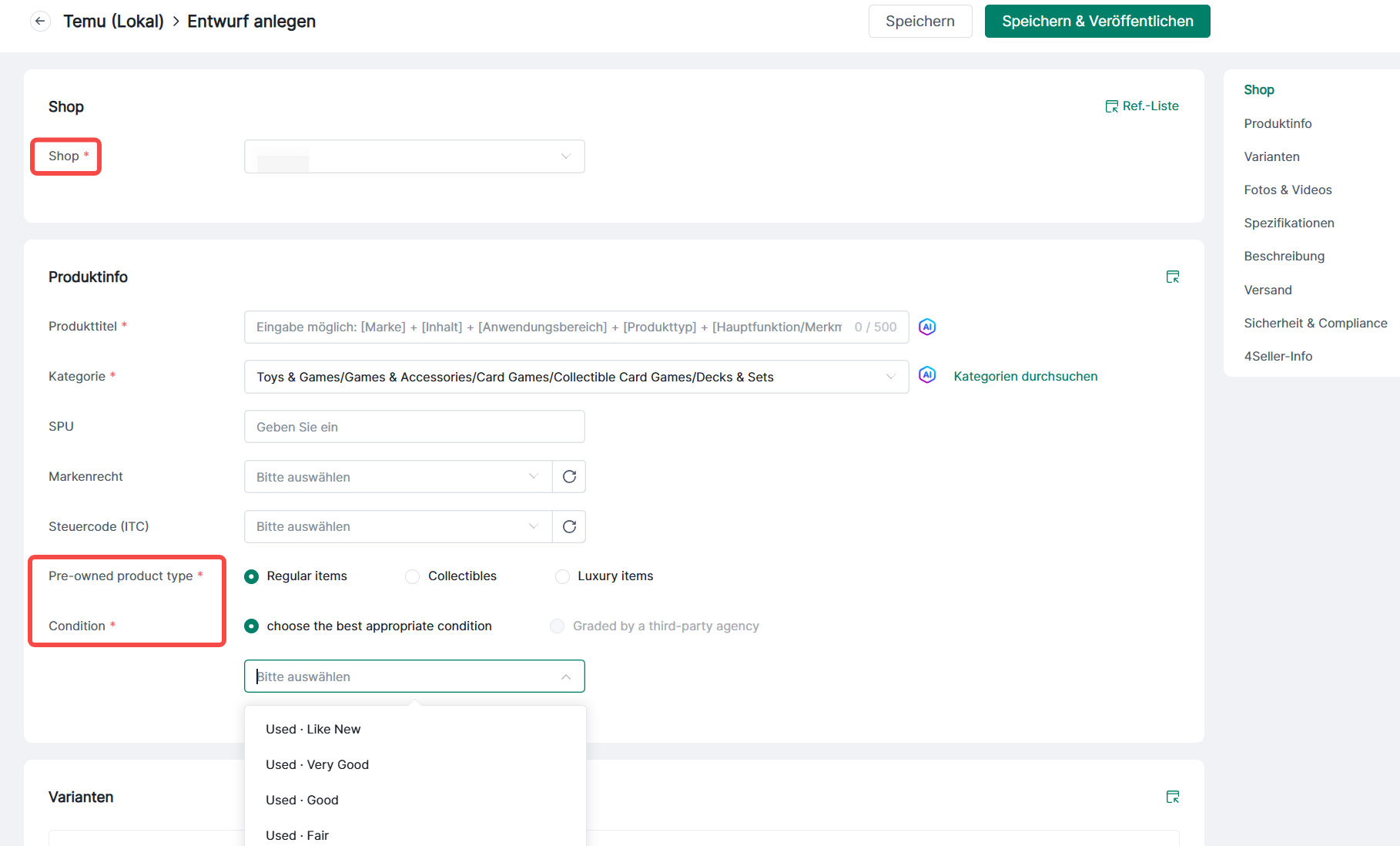This screenshot has width=1400, height=846.
Task: Select the Collectibles radio option
Action: 413,576
